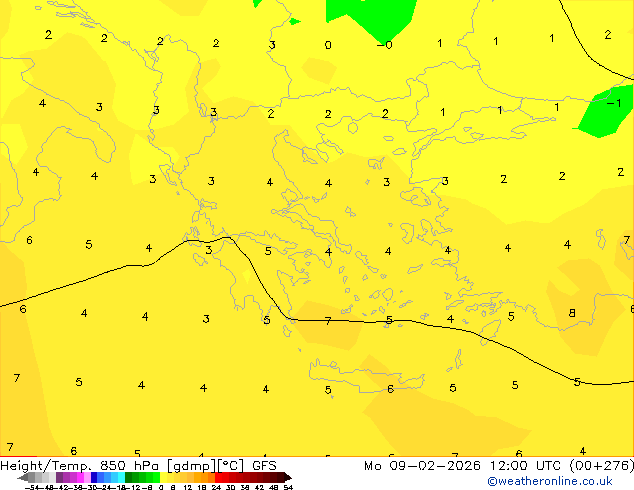Click the '24' legend scale label
The height and width of the screenshot is (490, 634).
216,487
